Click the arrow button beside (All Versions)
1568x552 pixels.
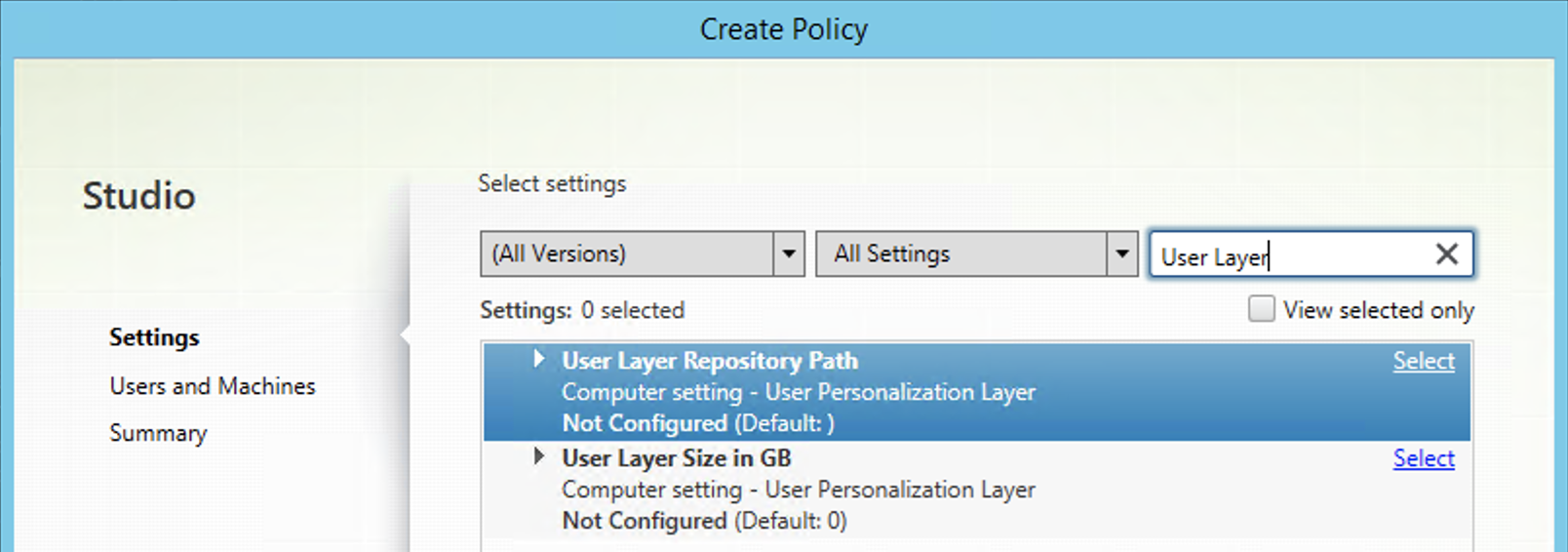789,254
